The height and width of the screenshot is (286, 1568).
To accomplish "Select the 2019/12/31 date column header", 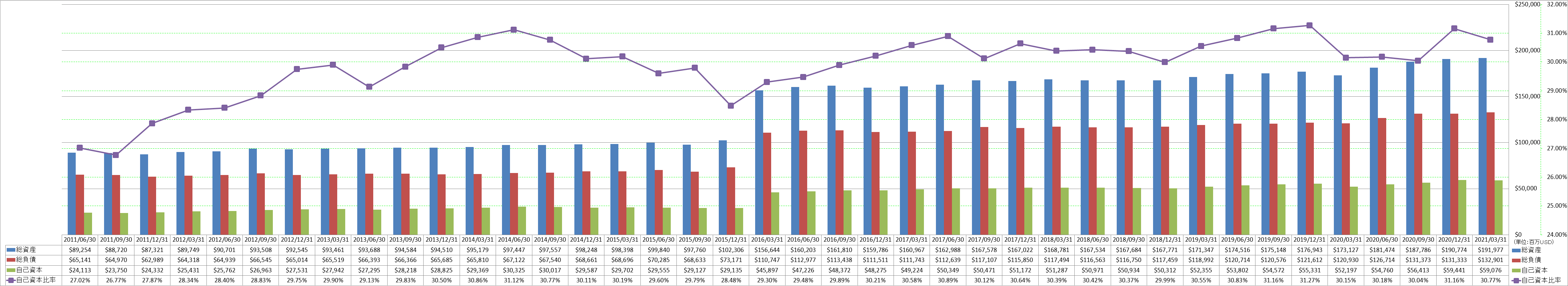I will pos(1310,240).
